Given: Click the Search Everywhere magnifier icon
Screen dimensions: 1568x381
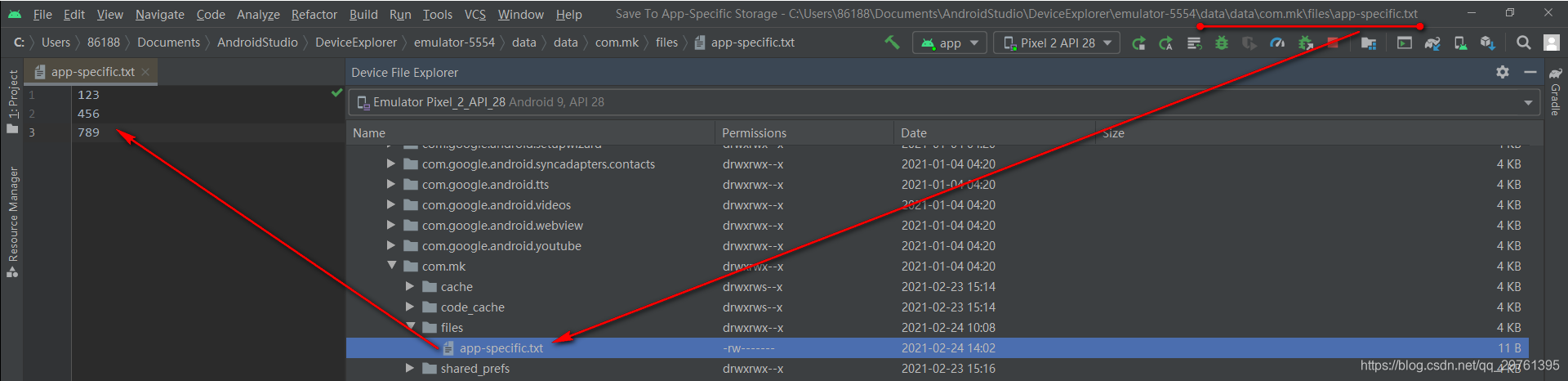Looking at the screenshot, I should 1524,43.
